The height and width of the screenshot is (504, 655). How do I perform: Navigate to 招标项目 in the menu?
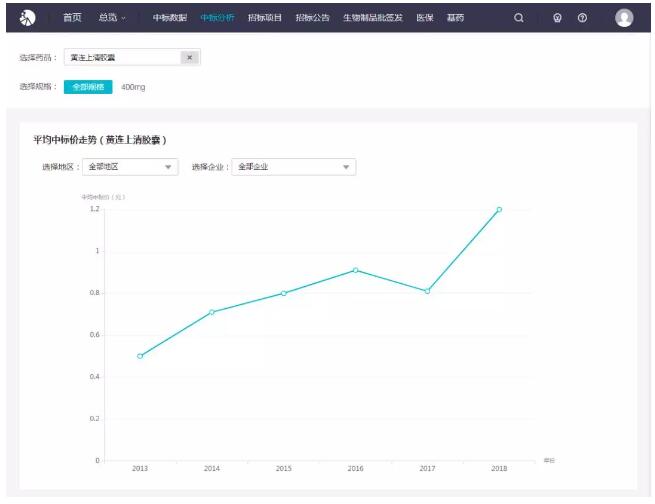point(265,18)
